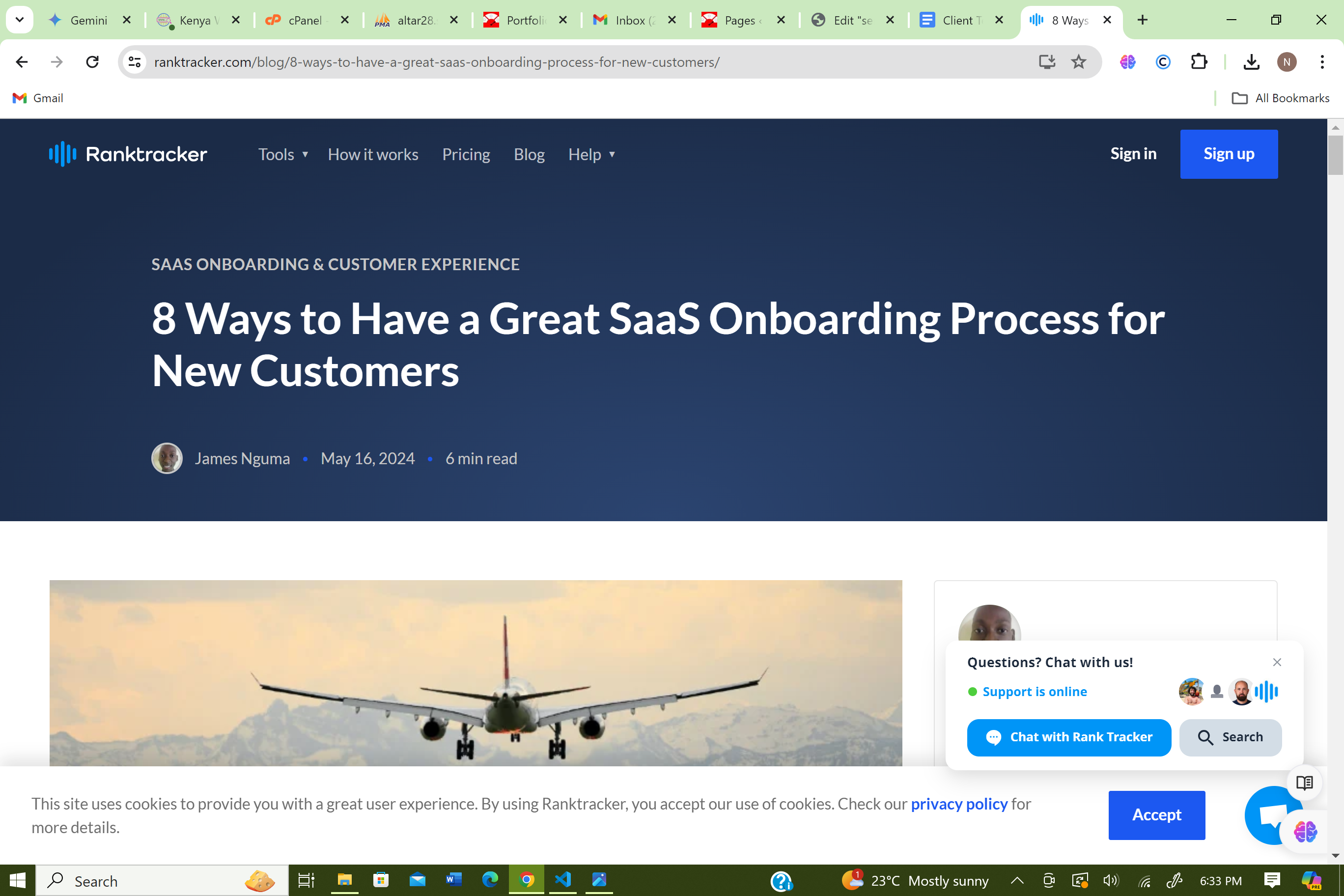Open Microsoft Store from the taskbar
Screen dimensions: 1344x896
pos(381,881)
